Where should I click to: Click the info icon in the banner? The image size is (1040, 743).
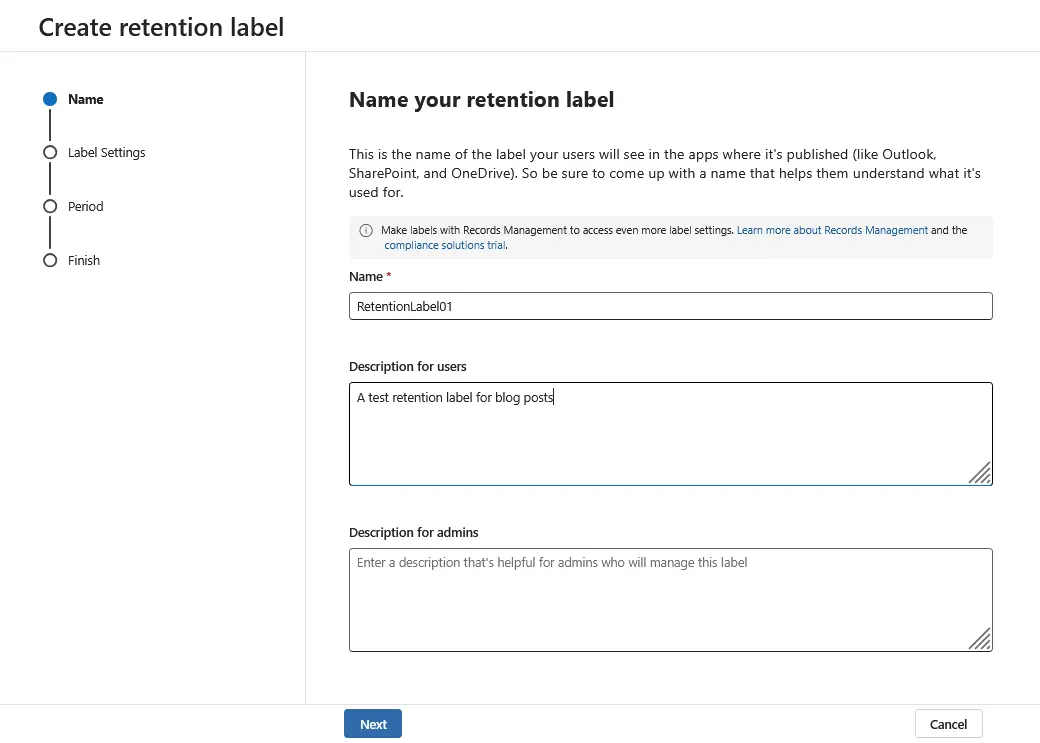tap(367, 229)
